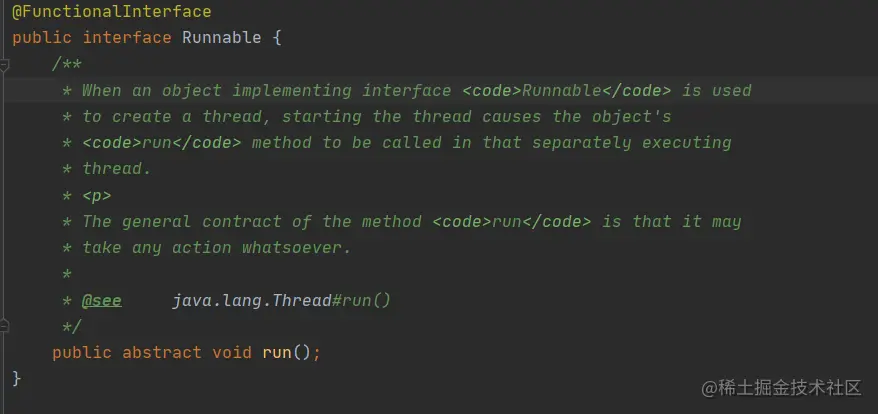Click the void return type
This screenshot has width=878, height=414.
[232, 352]
